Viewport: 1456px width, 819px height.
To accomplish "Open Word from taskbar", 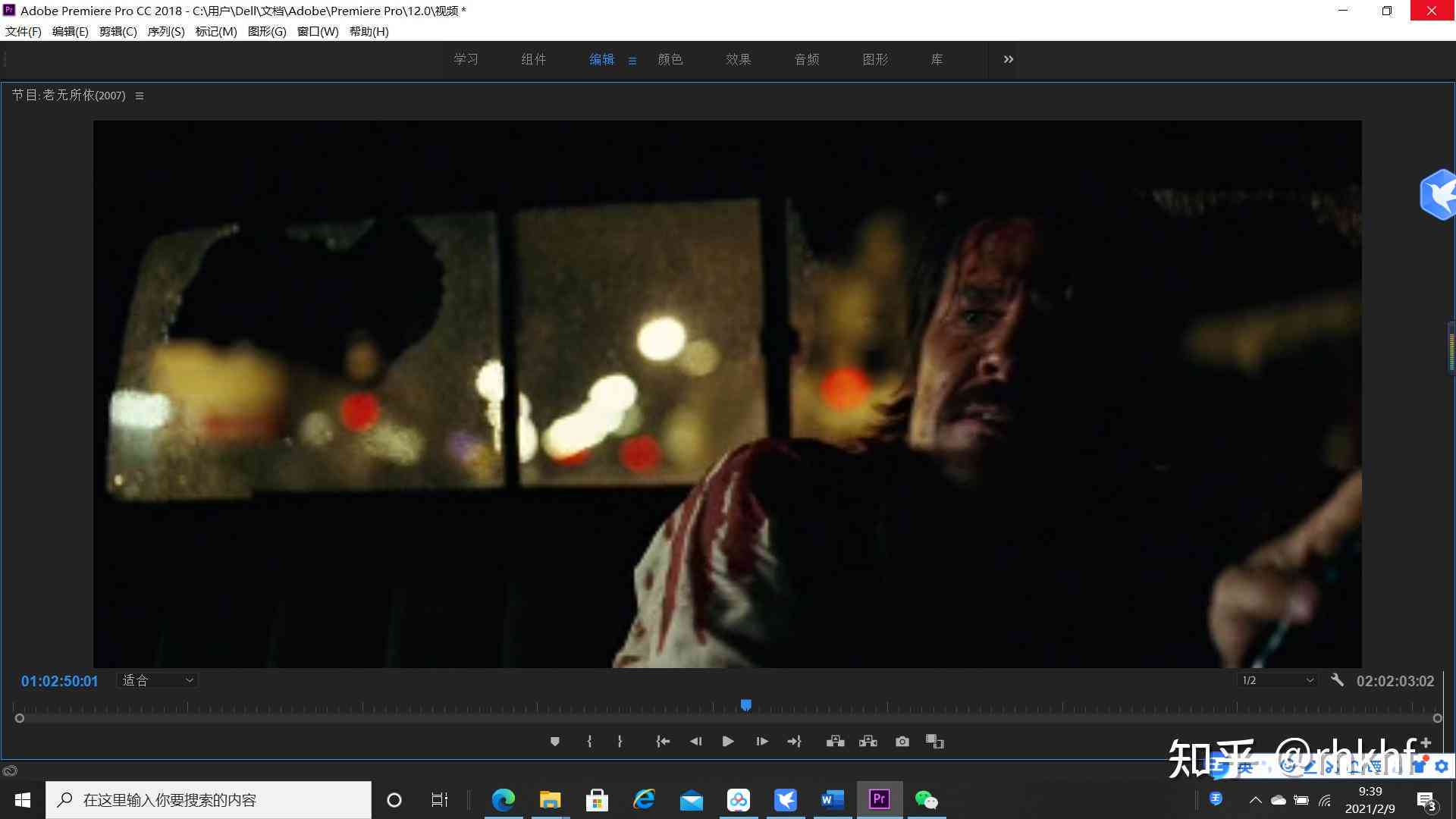I will (x=832, y=800).
